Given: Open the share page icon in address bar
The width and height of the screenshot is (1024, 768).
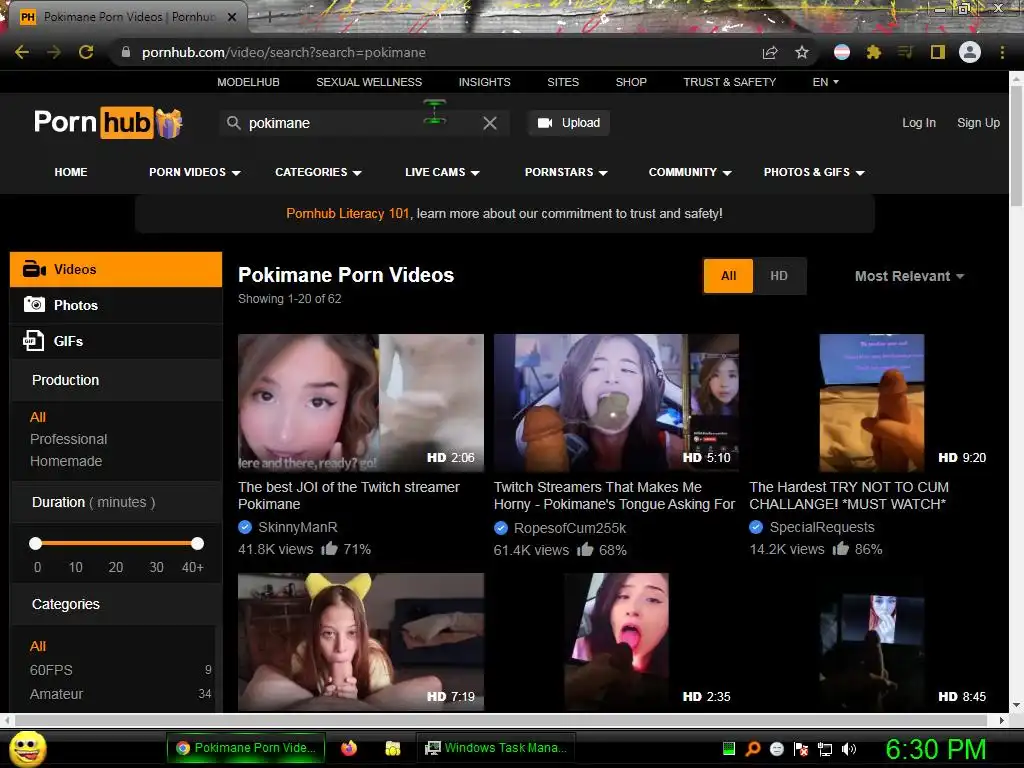Looking at the screenshot, I should (x=770, y=52).
